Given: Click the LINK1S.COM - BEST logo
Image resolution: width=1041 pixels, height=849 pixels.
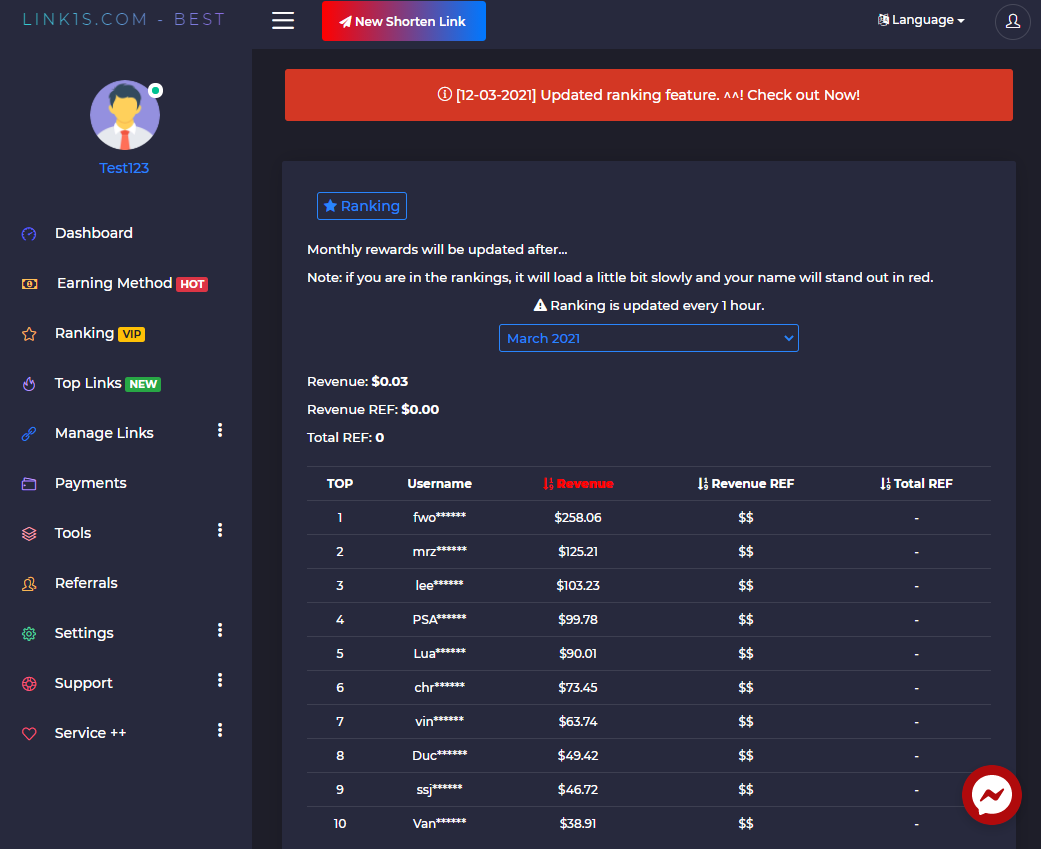Looking at the screenshot, I should (124, 19).
